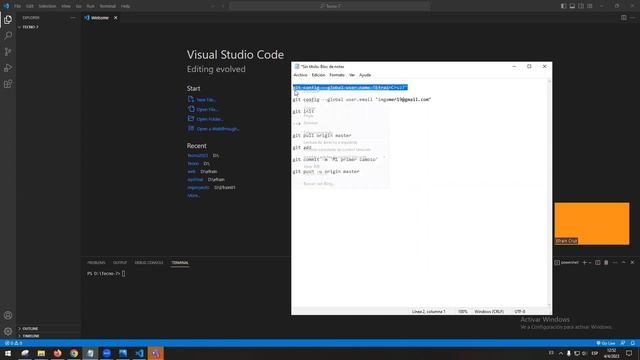Open the Extensions view
Image resolution: width=640 pixels, height=360 pixels.
coord(8,84)
